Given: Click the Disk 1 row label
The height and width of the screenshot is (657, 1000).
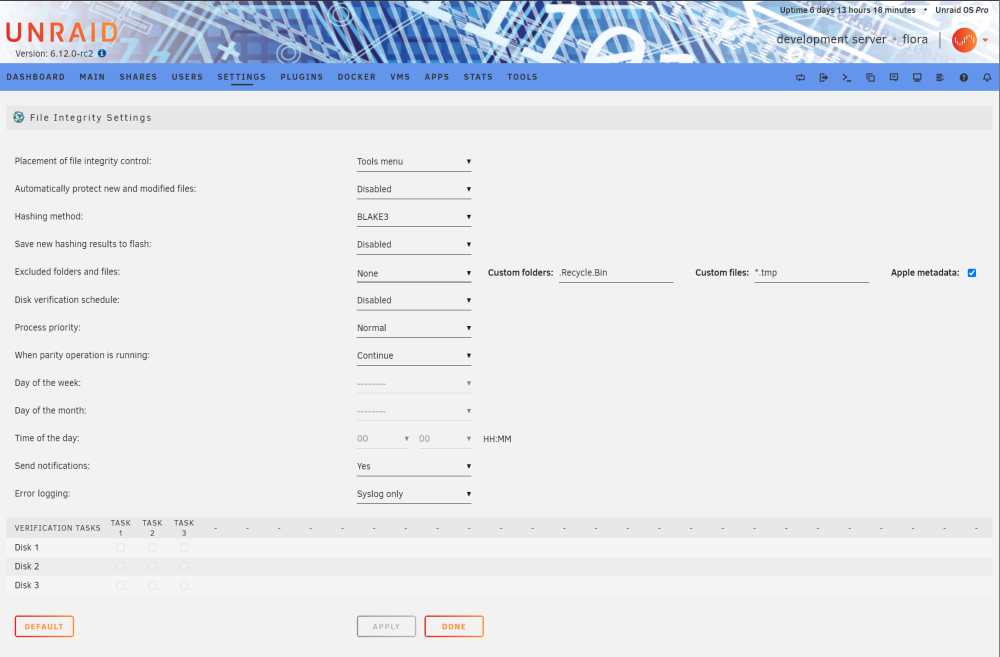Looking at the screenshot, I should [x=27, y=547].
